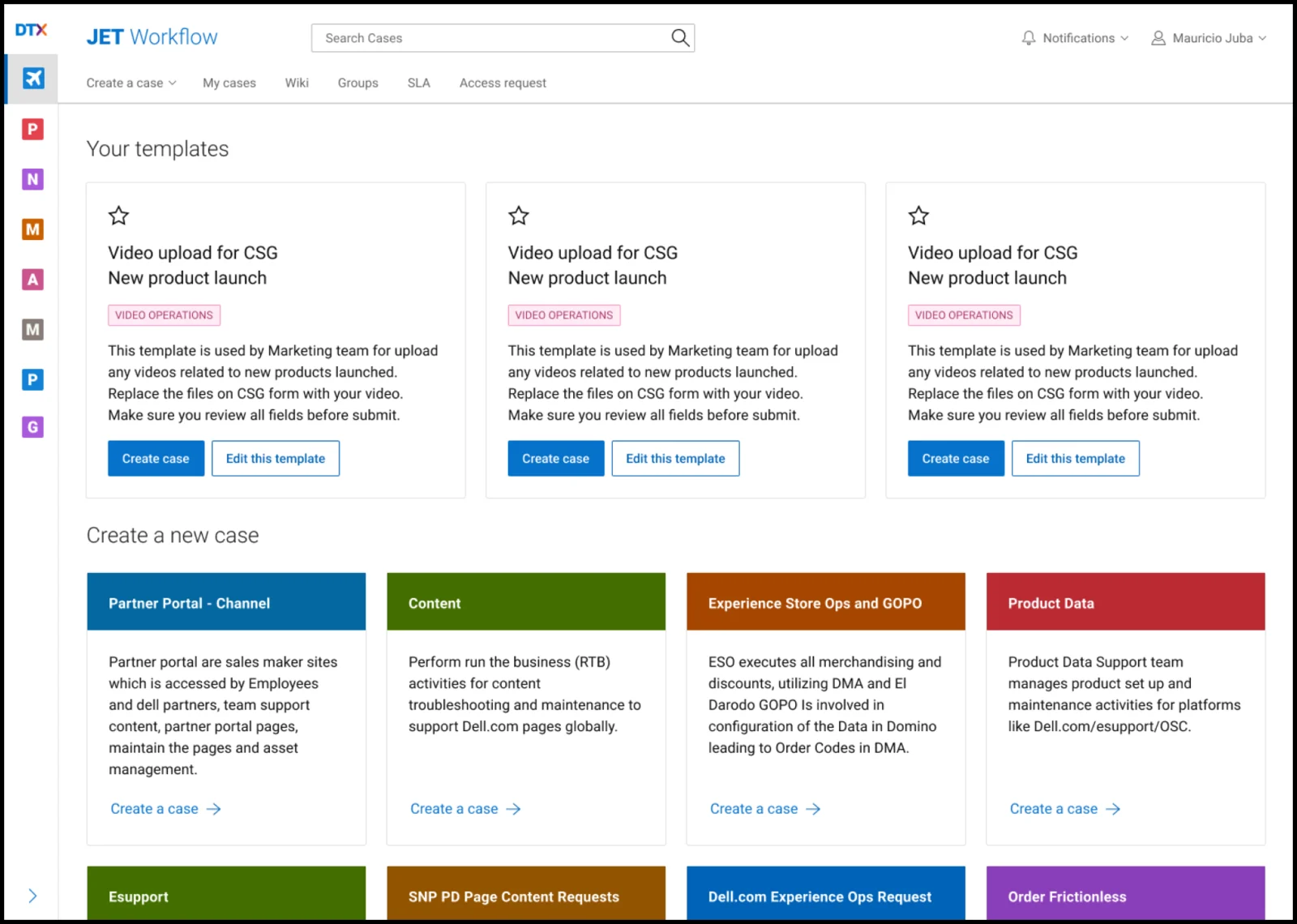Open the purple N sidebar app

click(x=32, y=179)
